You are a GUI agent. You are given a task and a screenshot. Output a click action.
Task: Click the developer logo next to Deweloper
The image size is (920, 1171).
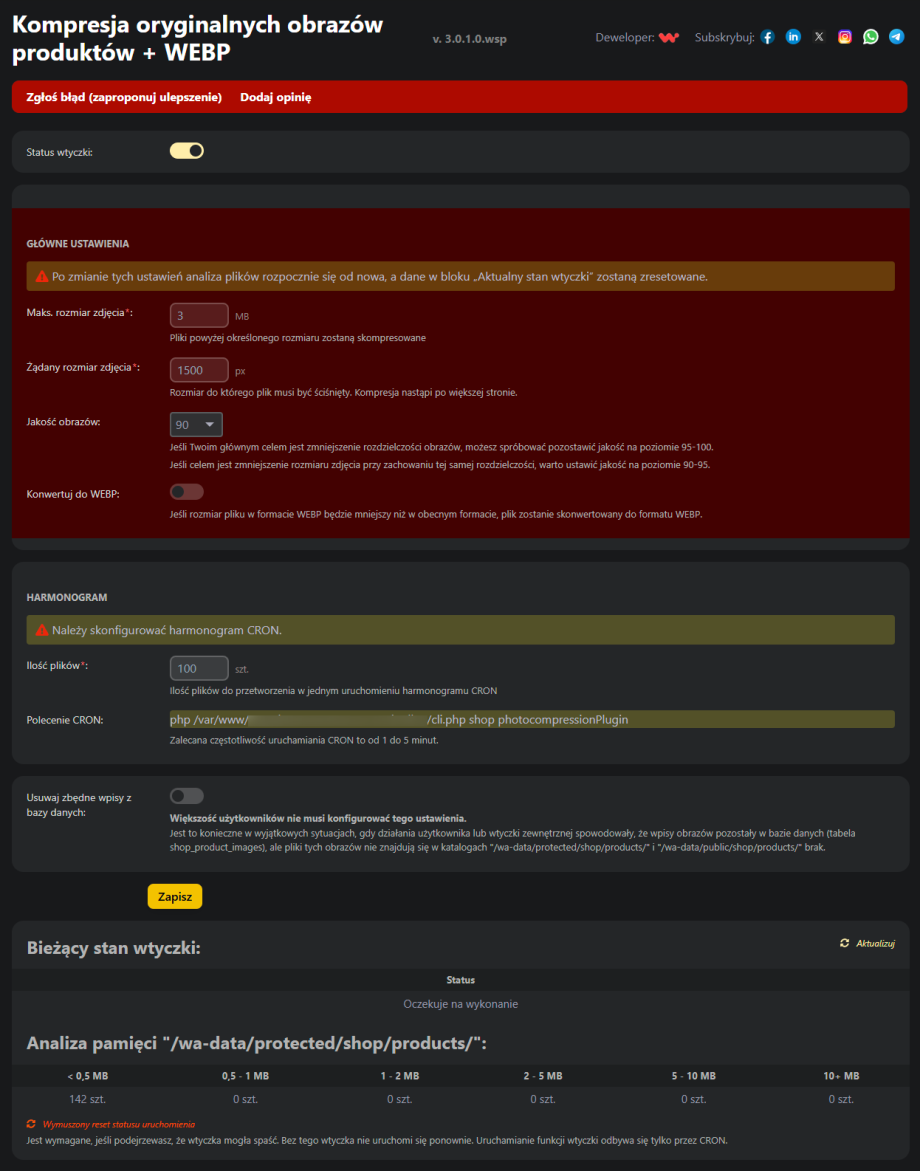click(x=667, y=36)
